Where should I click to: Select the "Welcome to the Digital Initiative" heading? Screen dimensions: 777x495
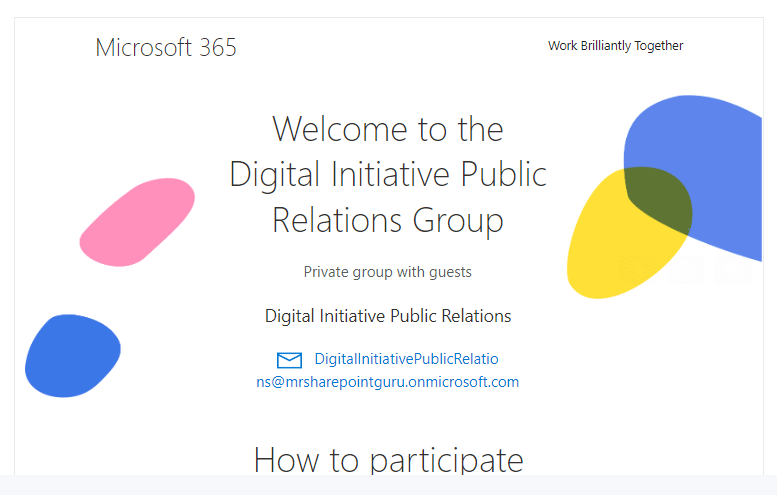pyautogui.click(x=388, y=174)
